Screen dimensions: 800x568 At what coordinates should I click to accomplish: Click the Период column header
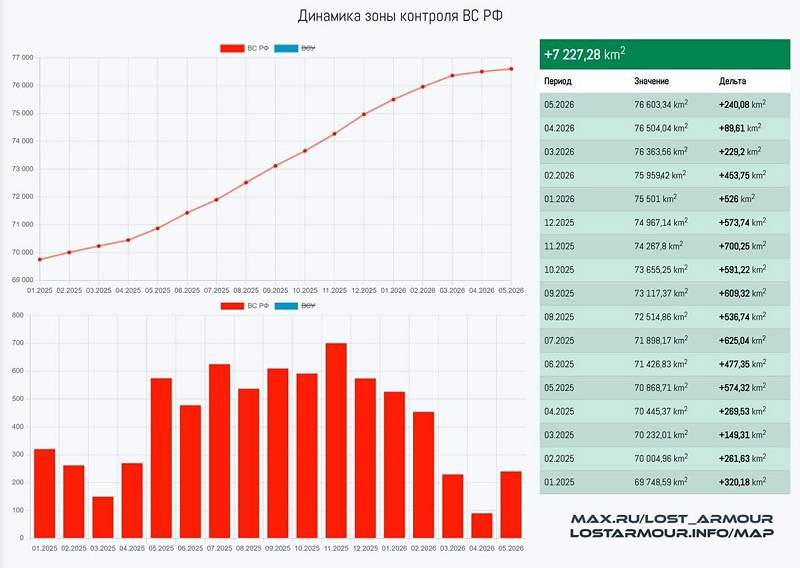pos(558,81)
